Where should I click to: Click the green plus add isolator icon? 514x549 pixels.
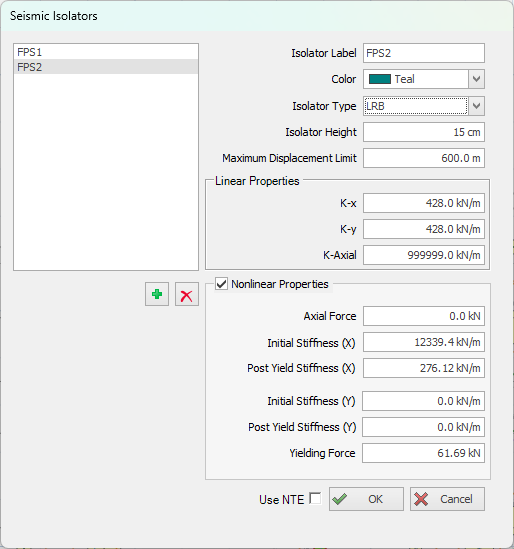point(157,294)
